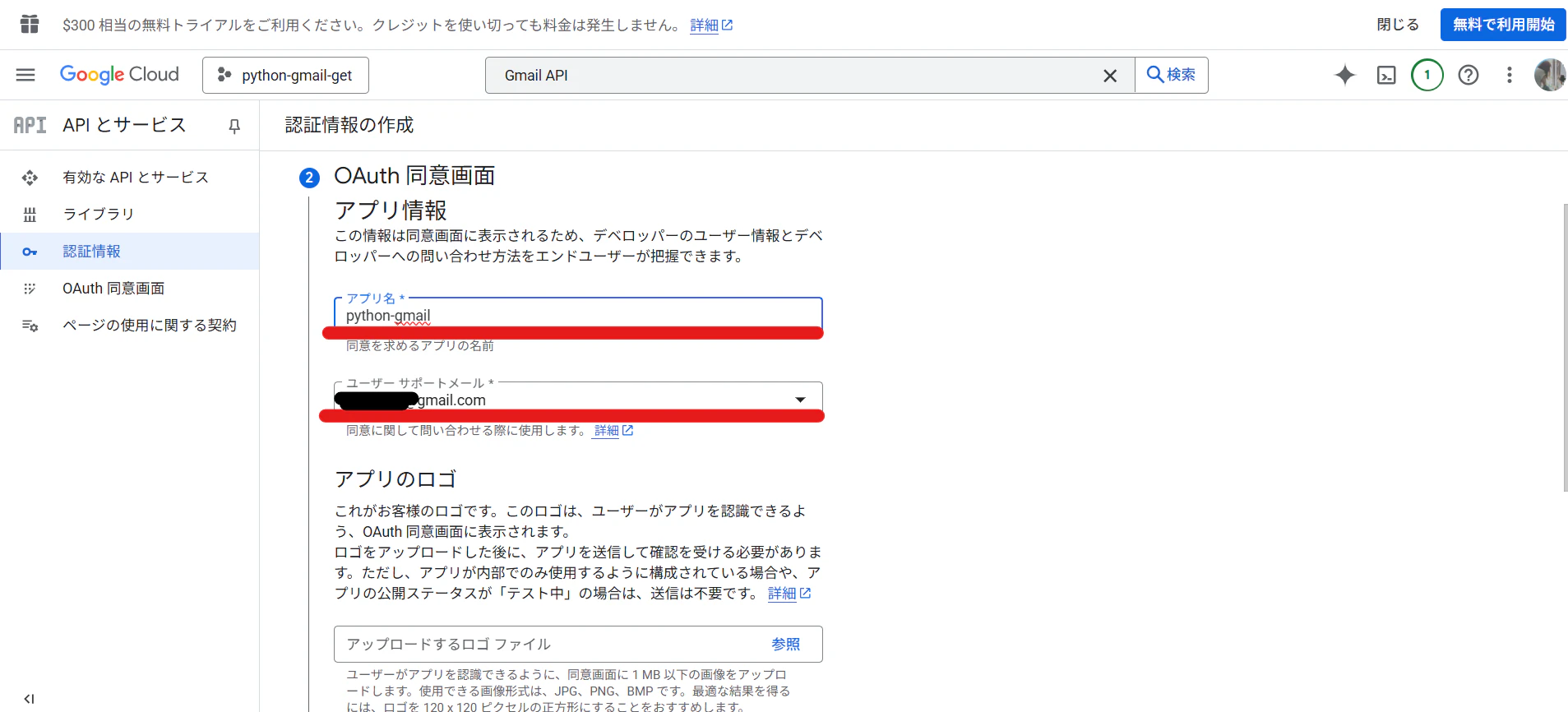Click the アップロードするロゴ ファイル field
The height and width of the screenshot is (712, 1568).
click(578, 645)
